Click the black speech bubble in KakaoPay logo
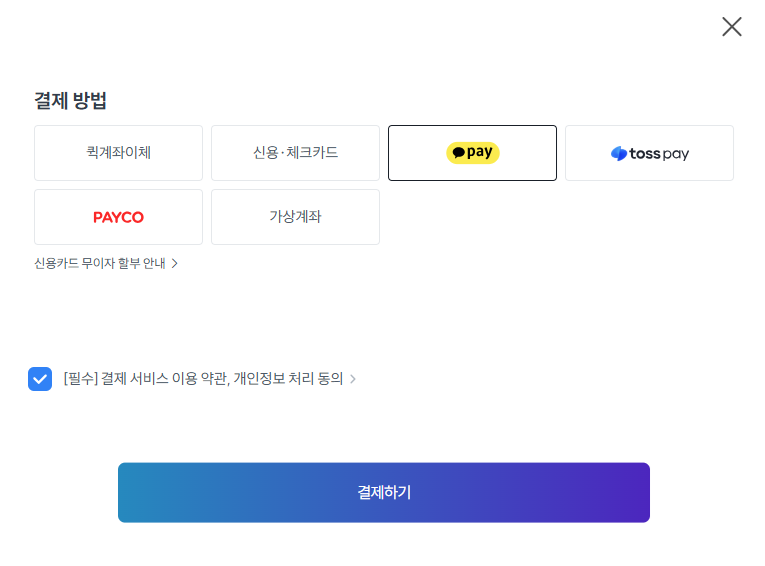The width and height of the screenshot is (765, 566). pos(459,153)
